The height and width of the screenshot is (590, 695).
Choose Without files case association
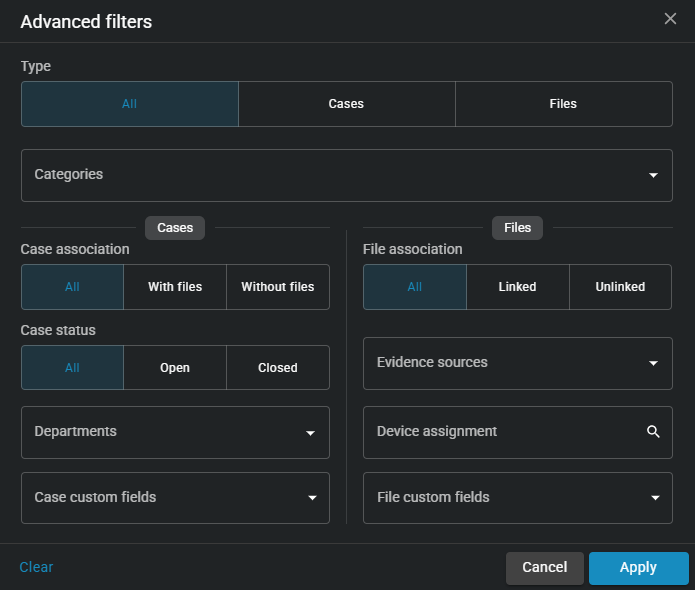(277, 287)
